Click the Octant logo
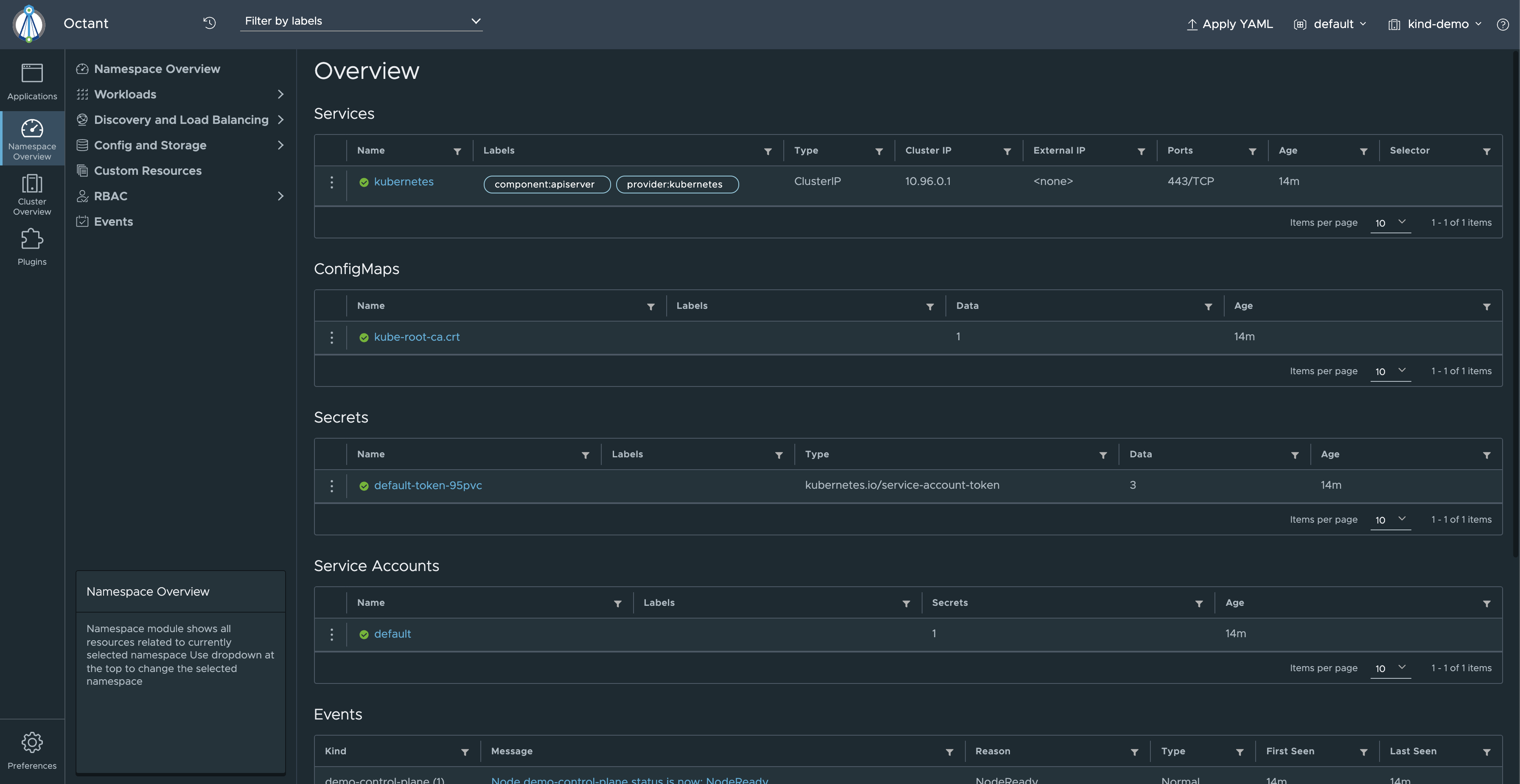This screenshot has width=1520, height=784. coord(29,24)
